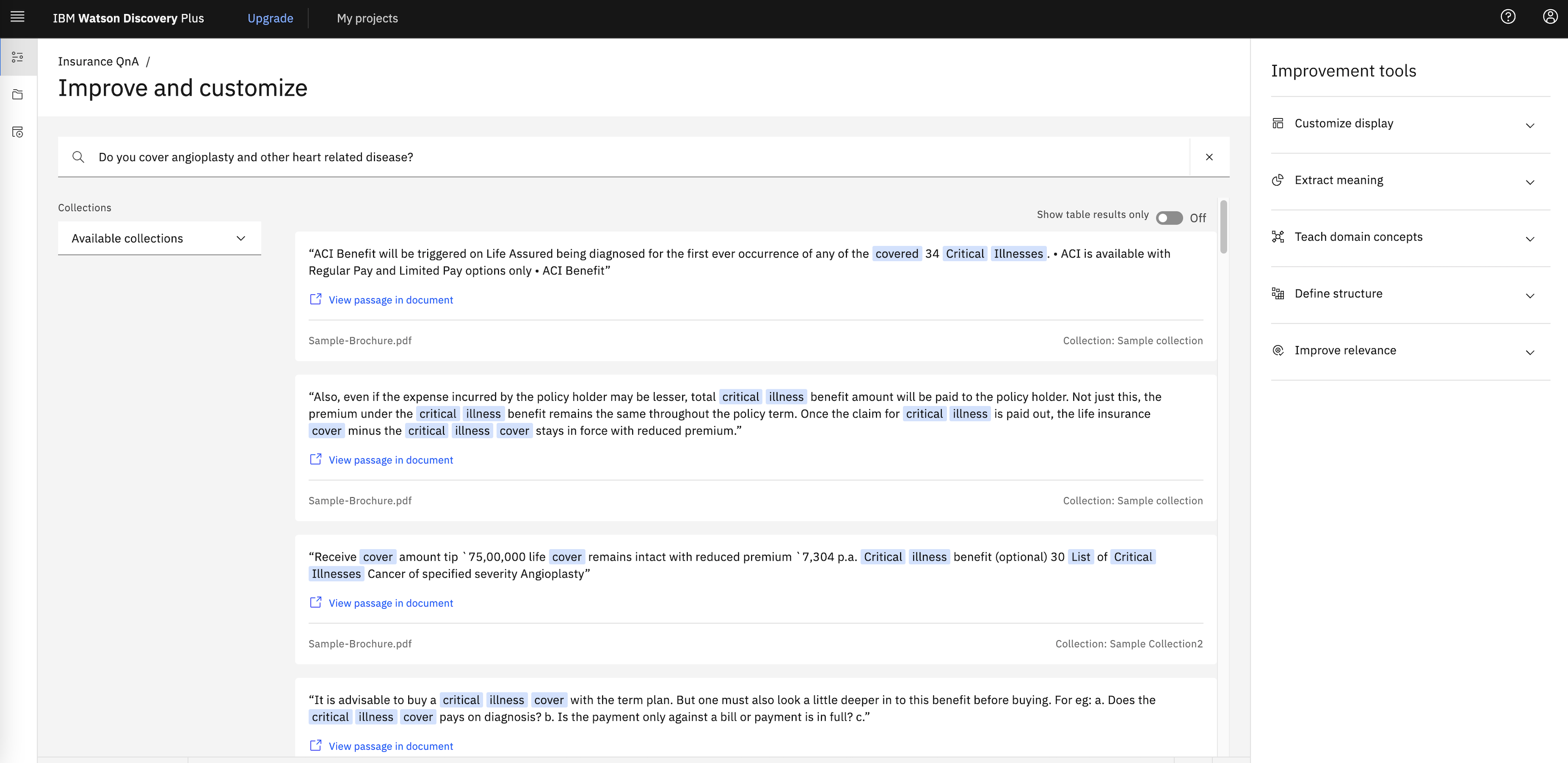
Task: Click the Integrate and deploy sidebar icon
Action: 18,132
